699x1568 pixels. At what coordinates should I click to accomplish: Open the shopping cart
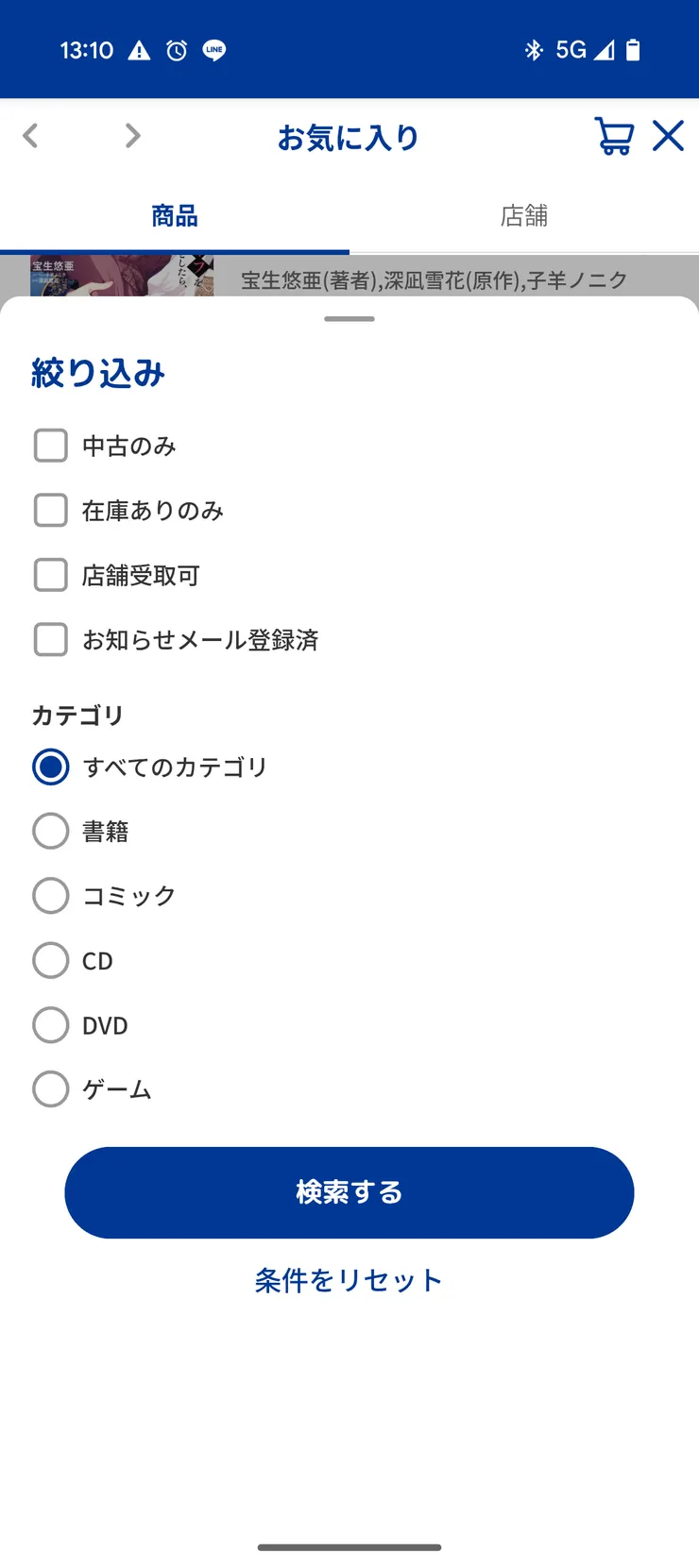(613, 136)
